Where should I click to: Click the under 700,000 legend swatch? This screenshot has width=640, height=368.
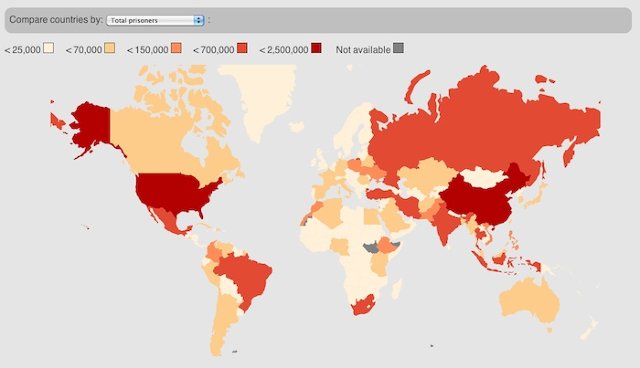(242, 48)
